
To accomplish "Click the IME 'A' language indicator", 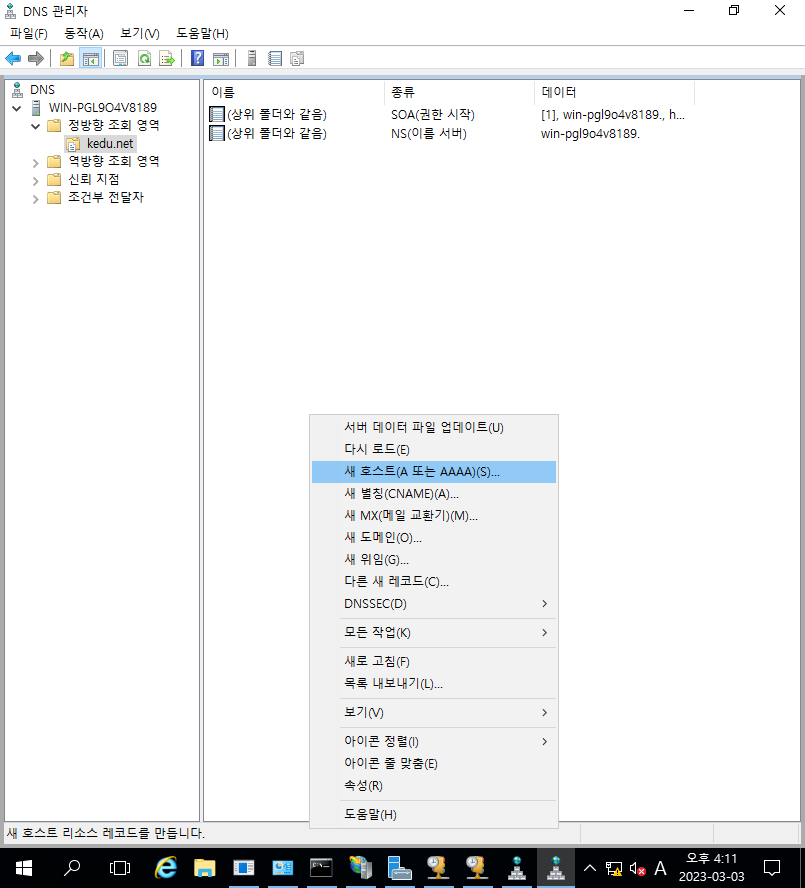I will click(660, 868).
